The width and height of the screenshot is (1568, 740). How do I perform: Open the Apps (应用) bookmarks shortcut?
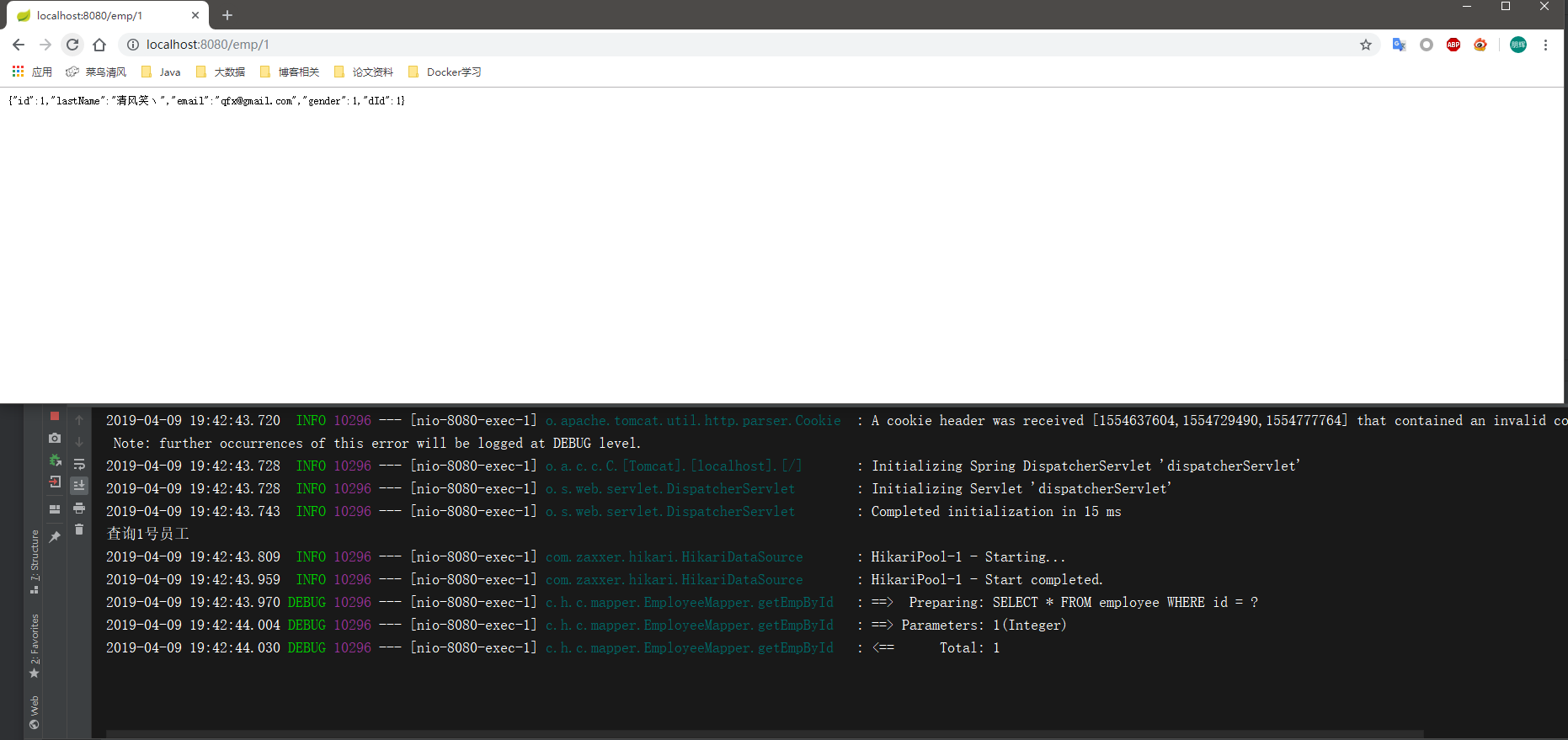[32, 72]
